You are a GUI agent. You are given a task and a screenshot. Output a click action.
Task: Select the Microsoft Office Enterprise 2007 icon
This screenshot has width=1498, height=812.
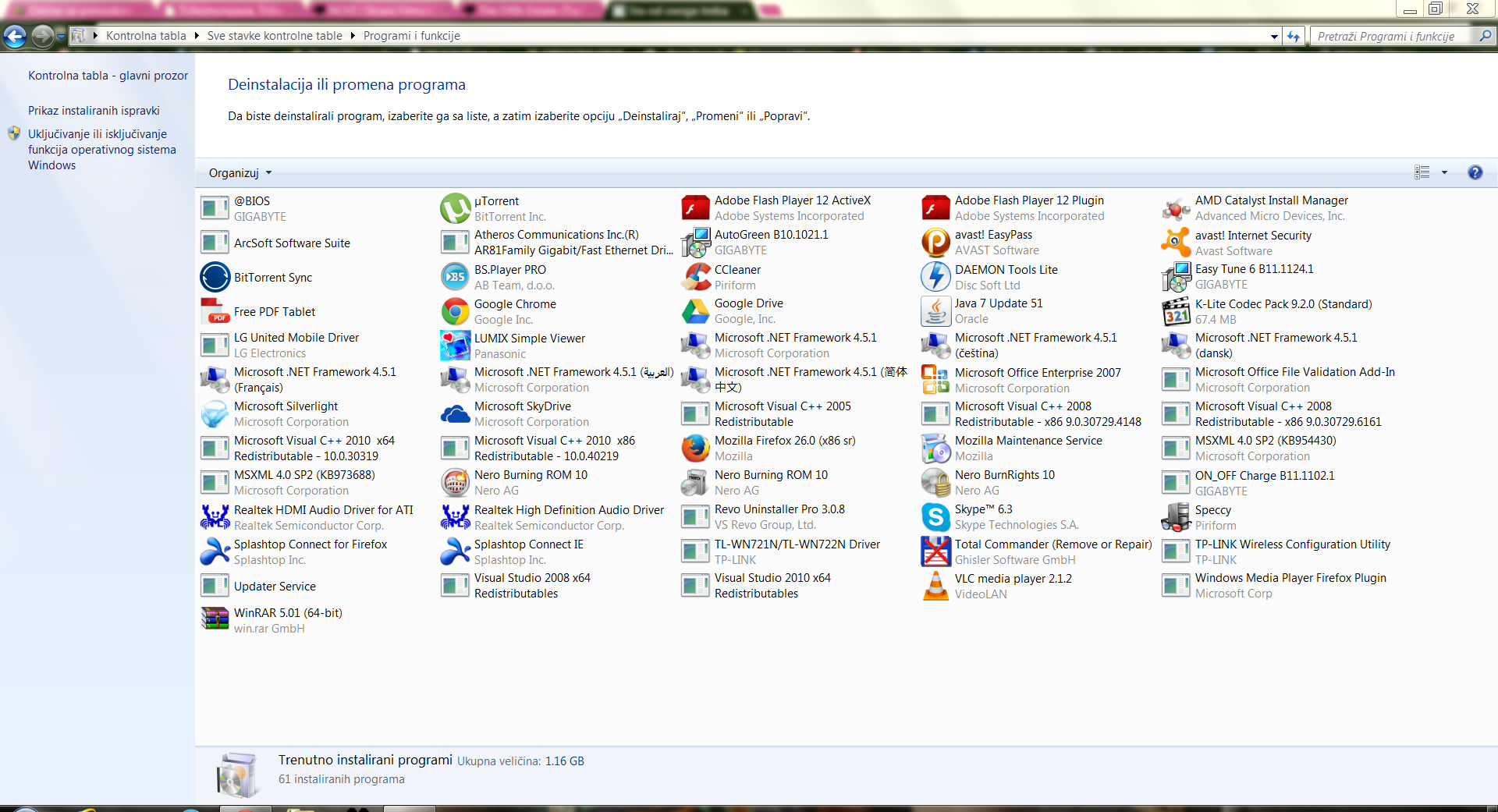935,380
